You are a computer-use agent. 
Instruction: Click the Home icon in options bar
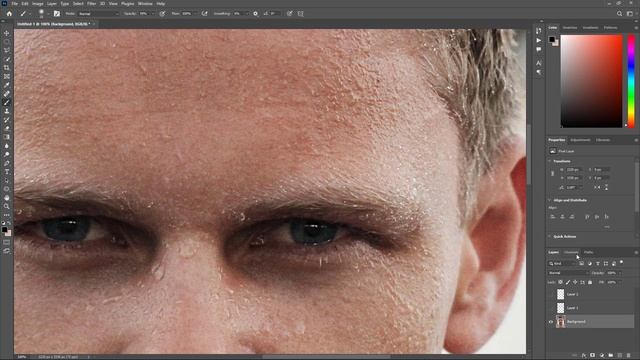tap(9, 13)
